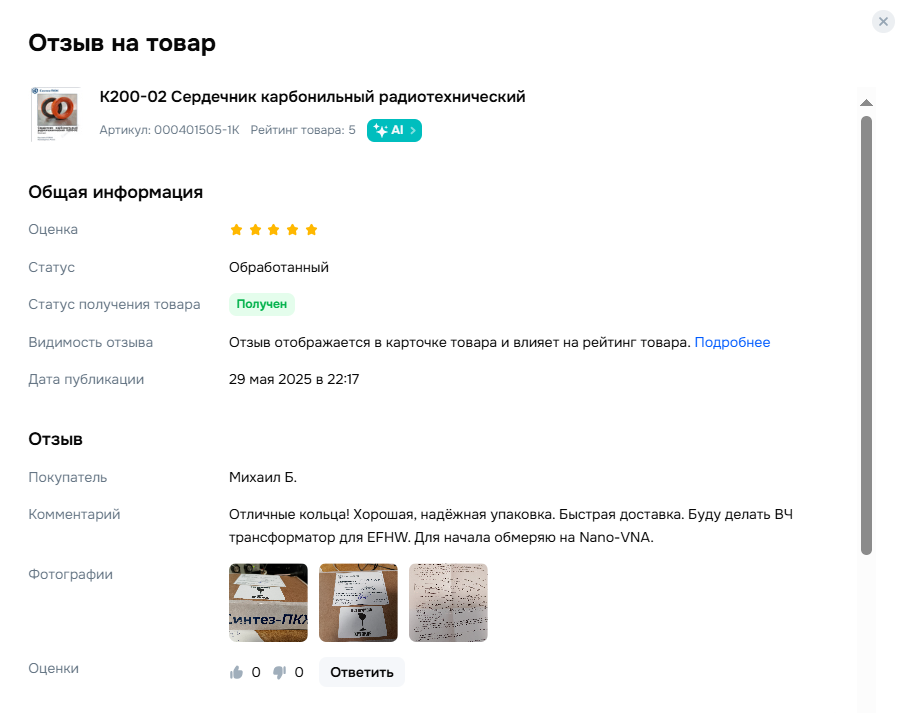Click the first rating star
904x713 pixels.
[236, 230]
